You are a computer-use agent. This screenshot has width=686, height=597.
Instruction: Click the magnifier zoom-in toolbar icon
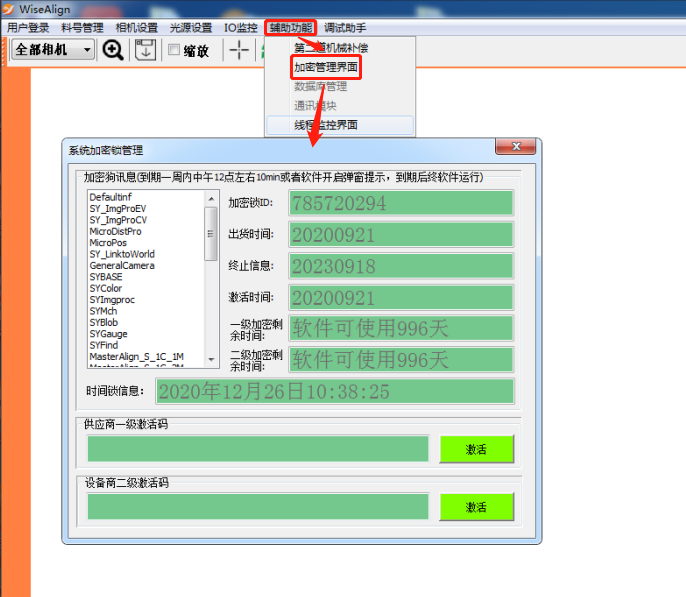pyautogui.click(x=113, y=50)
